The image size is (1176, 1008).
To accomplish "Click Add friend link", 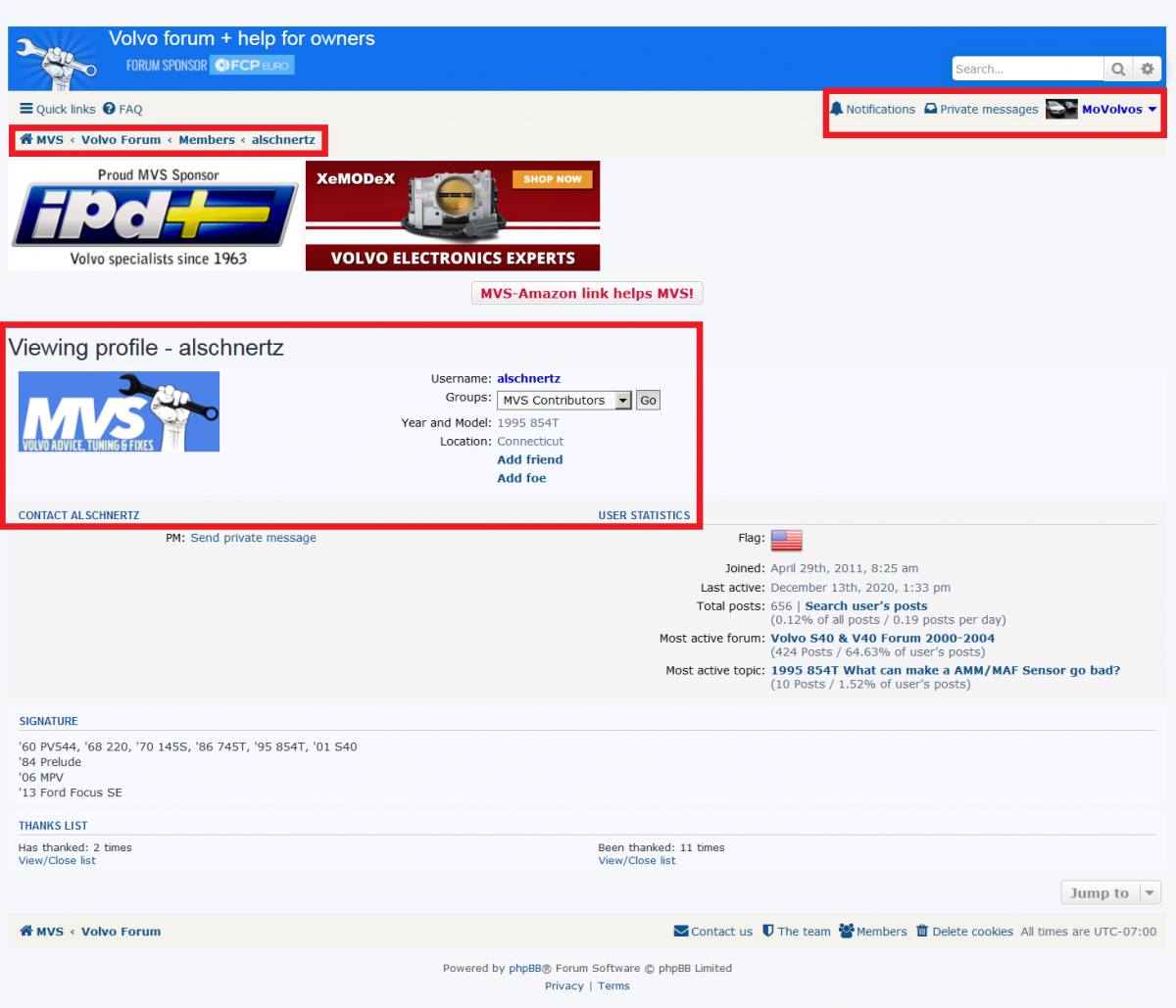I will click(529, 459).
